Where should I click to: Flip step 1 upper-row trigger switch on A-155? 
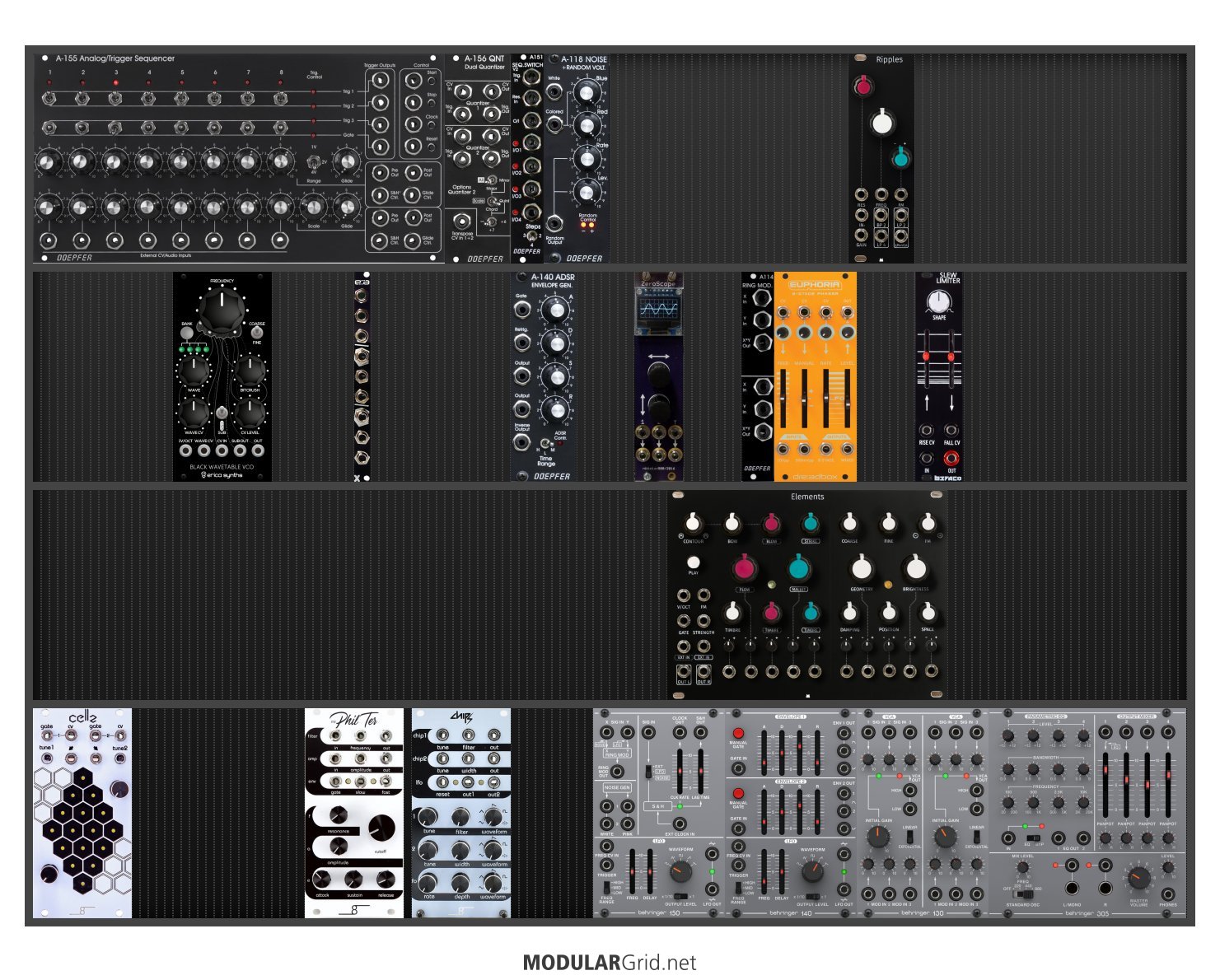(x=49, y=100)
